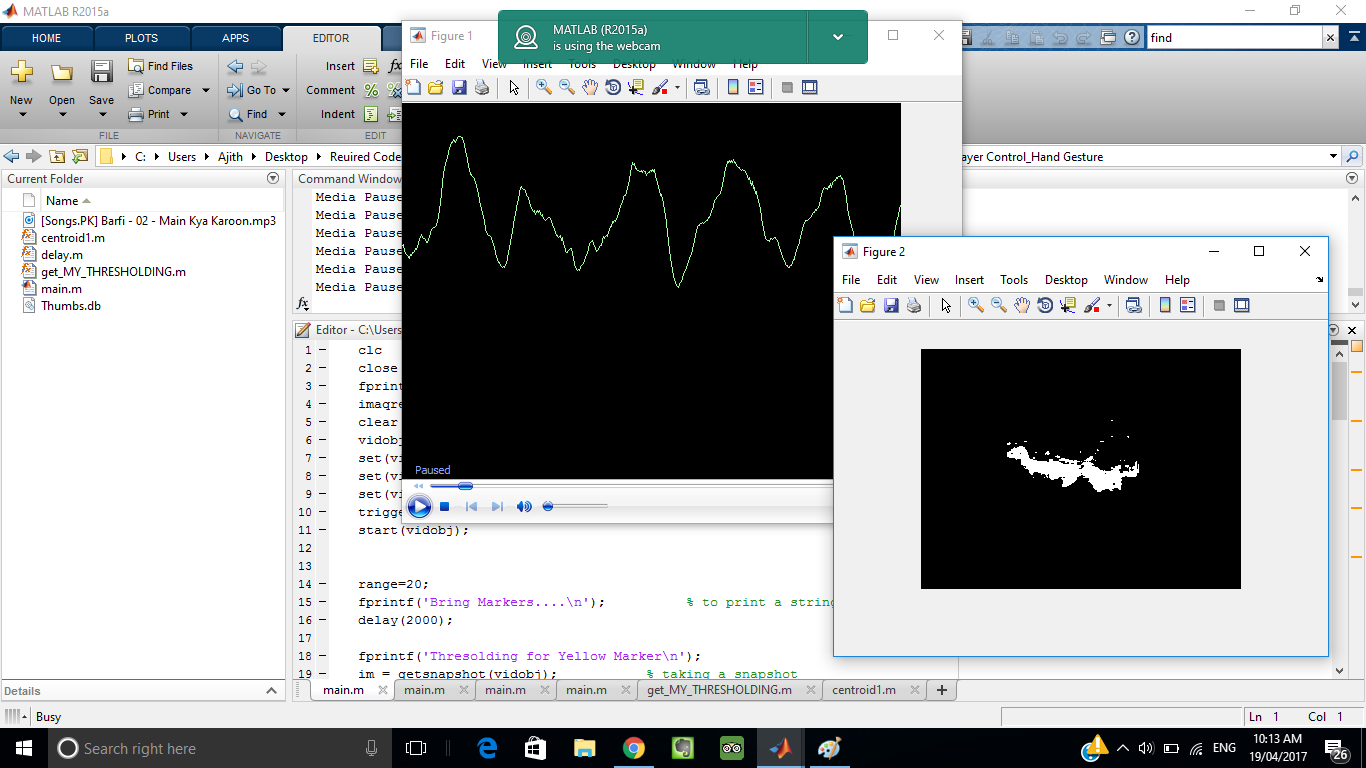1366x768 pixels.
Task: Select Edit Plot arrow in Figure 1 toolbar
Action: click(514, 88)
